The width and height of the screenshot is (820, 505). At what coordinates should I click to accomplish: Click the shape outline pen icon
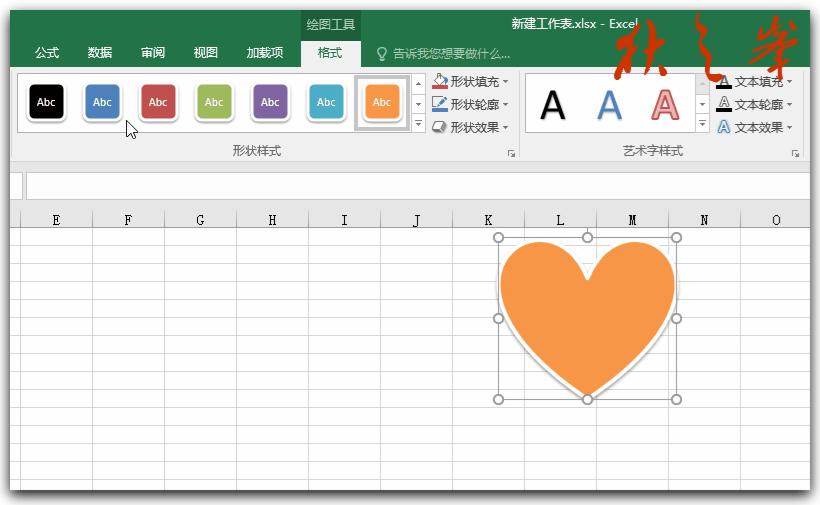[x=440, y=104]
